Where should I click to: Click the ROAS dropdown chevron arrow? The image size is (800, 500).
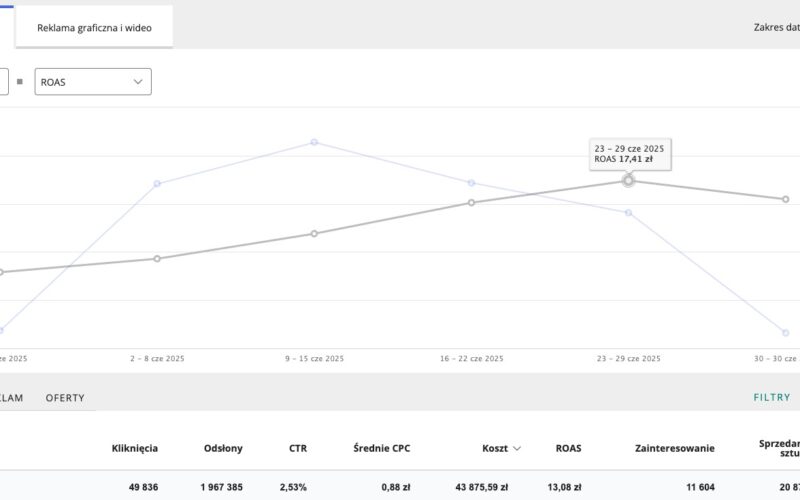click(x=138, y=82)
